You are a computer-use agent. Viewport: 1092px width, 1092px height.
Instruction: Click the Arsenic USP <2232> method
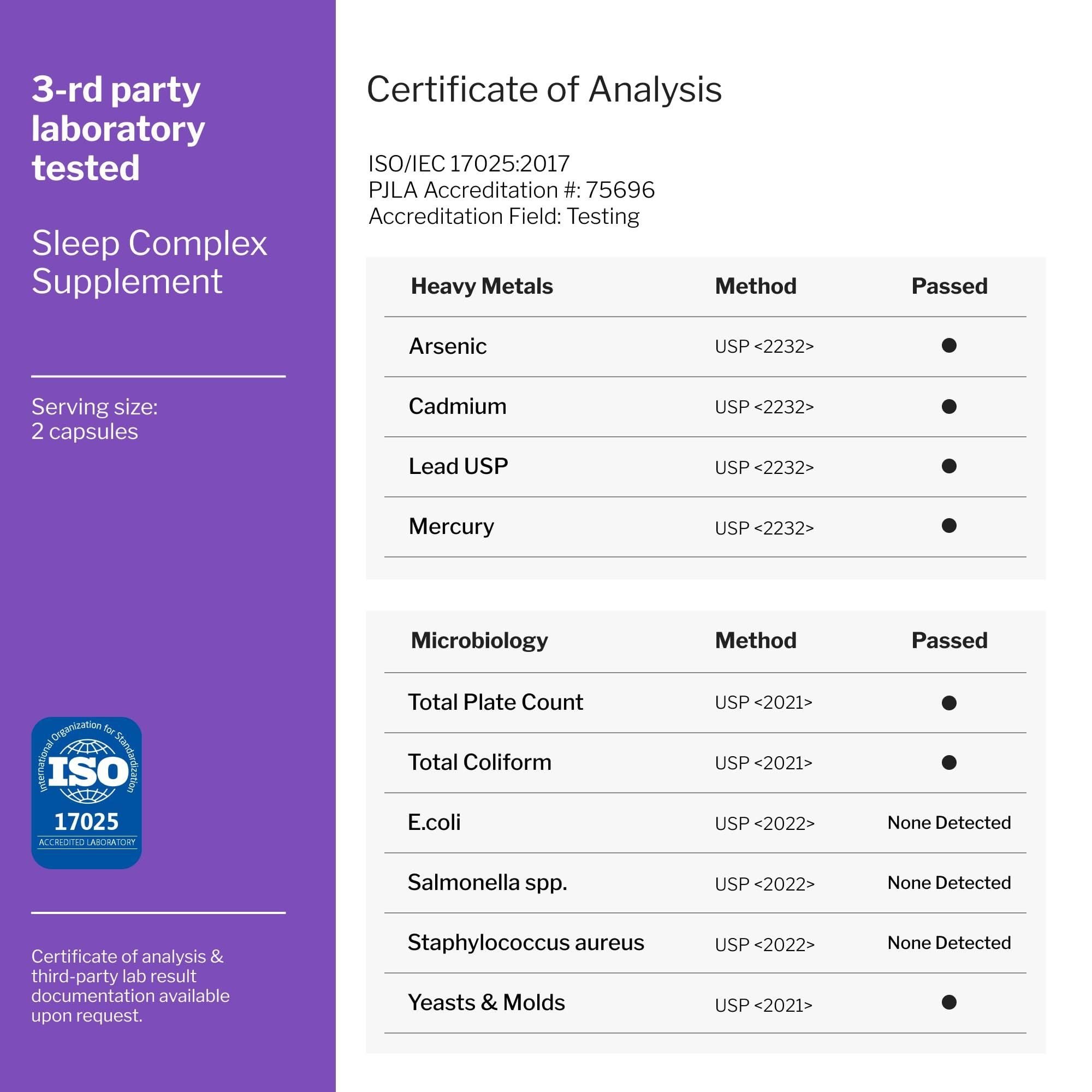pyautogui.click(x=764, y=347)
